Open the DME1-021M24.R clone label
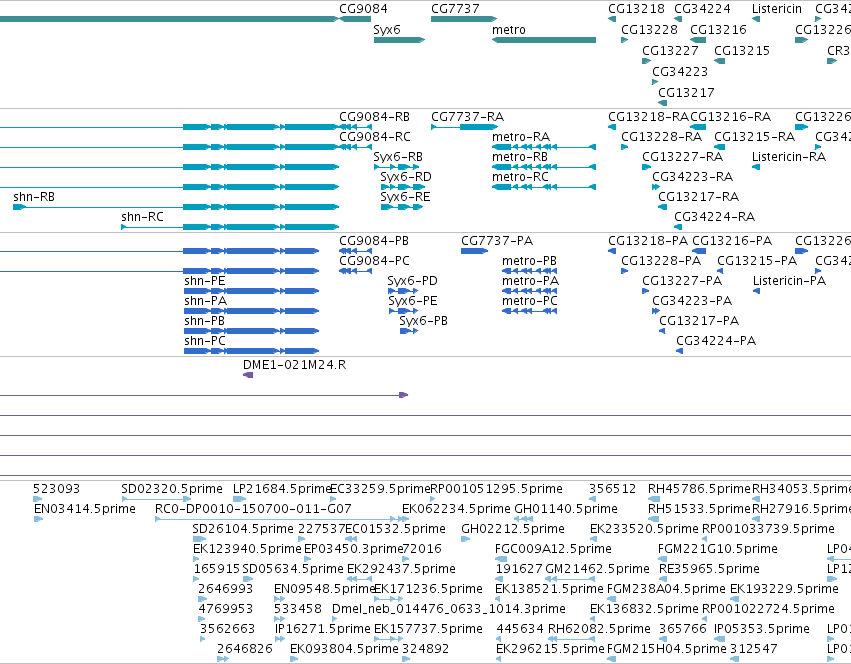Image resolution: width=851 pixels, height=664 pixels. click(295, 365)
